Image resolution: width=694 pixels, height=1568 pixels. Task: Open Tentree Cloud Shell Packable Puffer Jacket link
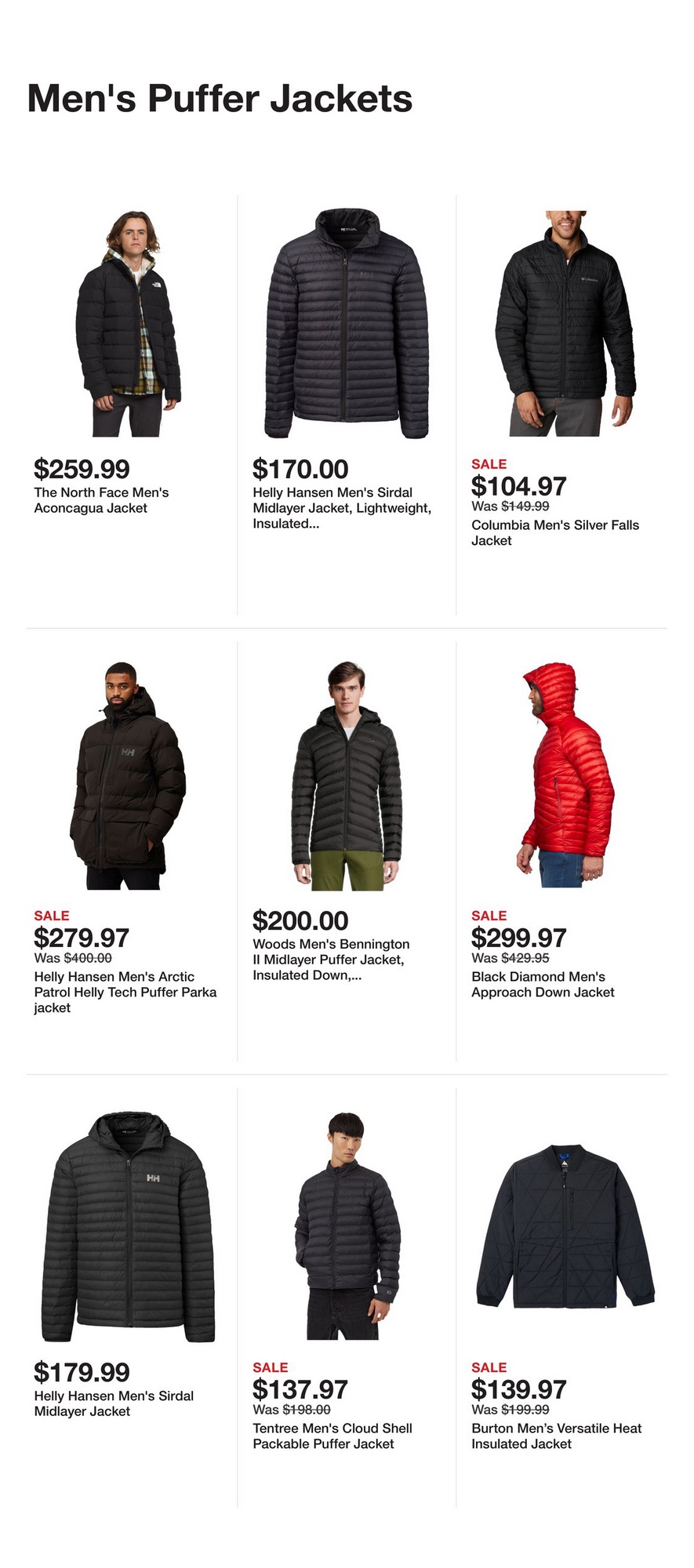[x=332, y=1436]
